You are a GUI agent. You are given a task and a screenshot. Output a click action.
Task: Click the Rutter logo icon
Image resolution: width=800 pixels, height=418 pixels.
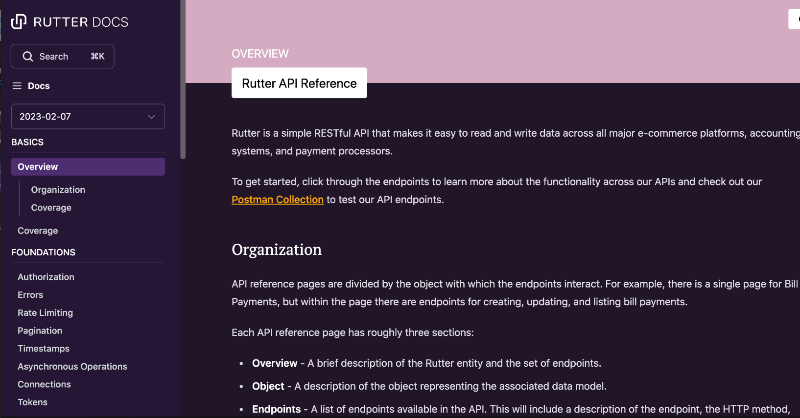[18, 21]
